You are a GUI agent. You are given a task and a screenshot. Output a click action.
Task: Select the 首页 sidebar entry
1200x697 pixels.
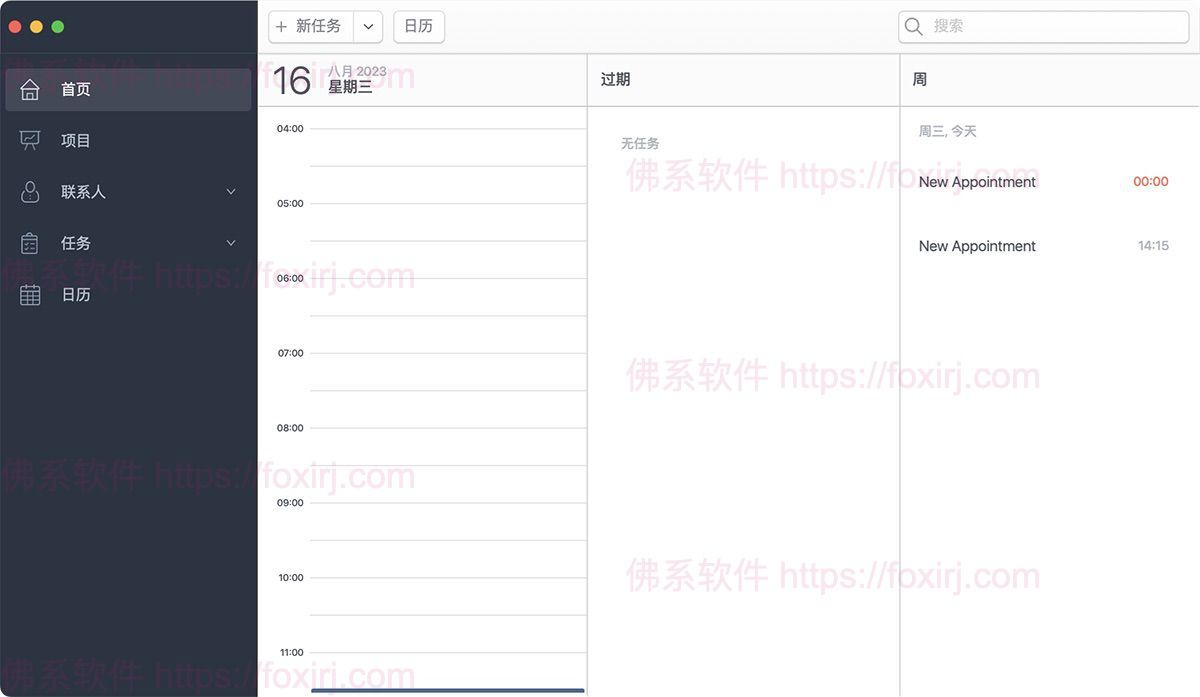[75, 88]
